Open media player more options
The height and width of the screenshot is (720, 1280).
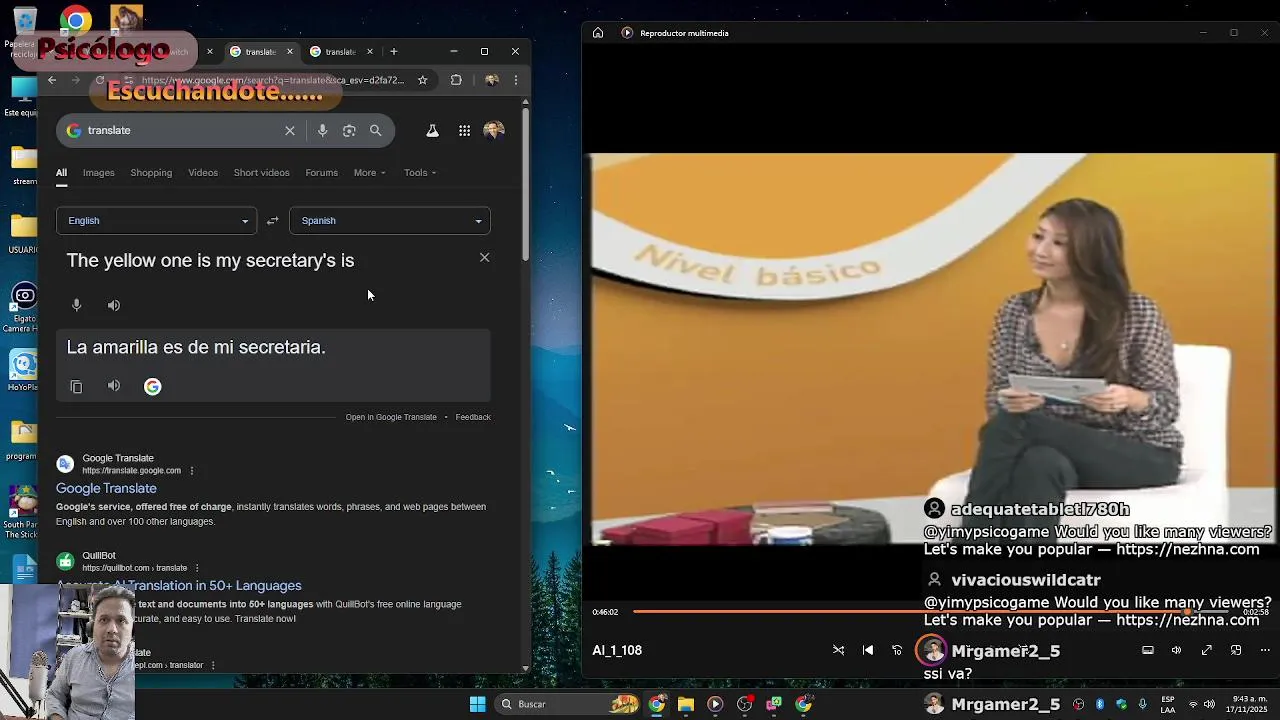pyautogui.click(x=1265, y=650)
